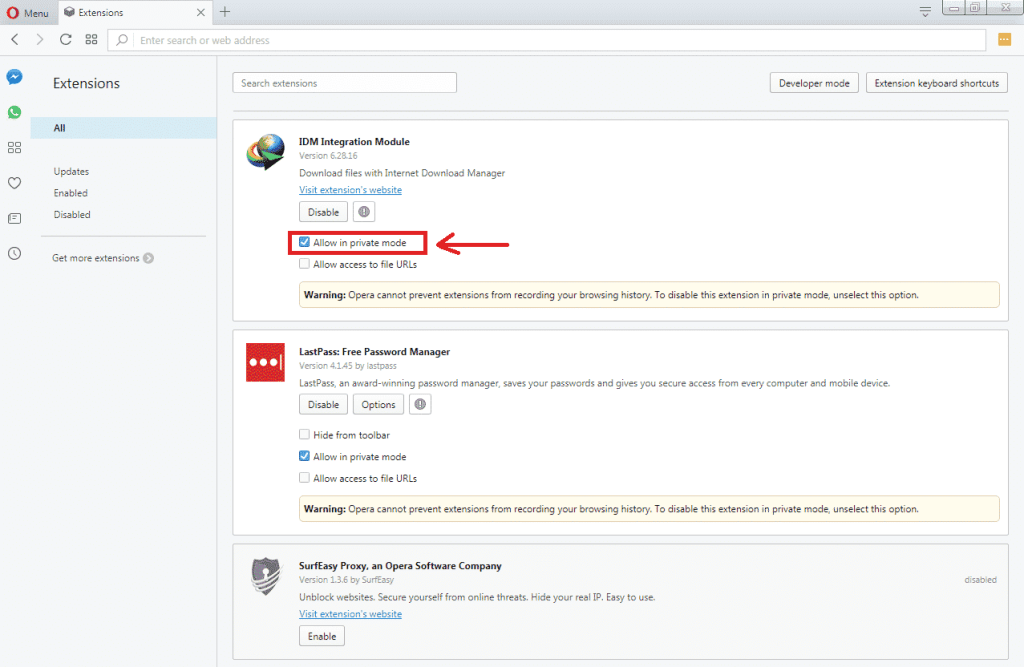Show details for LastPass extension
The width and height of the screenshot is (1024, 667).
pyautogui.click(x=420, y=404)
